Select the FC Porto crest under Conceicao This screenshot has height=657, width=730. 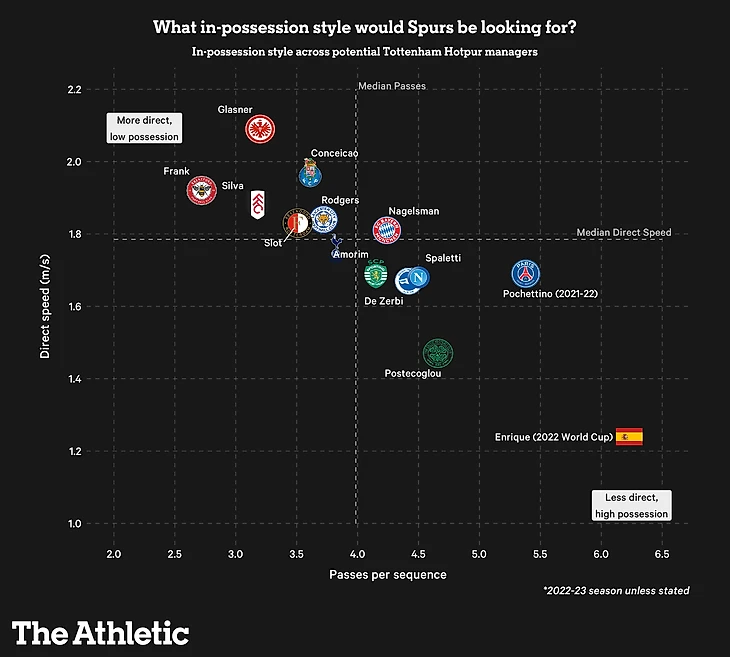pyautogui.click(x=310, y=173)
